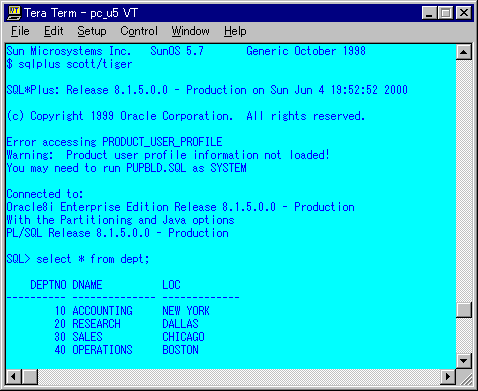Click the BOSTON location value
This screenshot has width=478, height=391.
(x=180, y=350)
